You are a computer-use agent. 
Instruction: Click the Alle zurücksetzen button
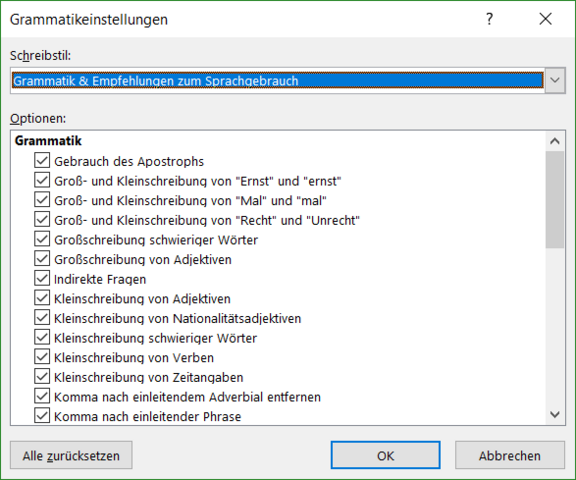coord(71,455)
